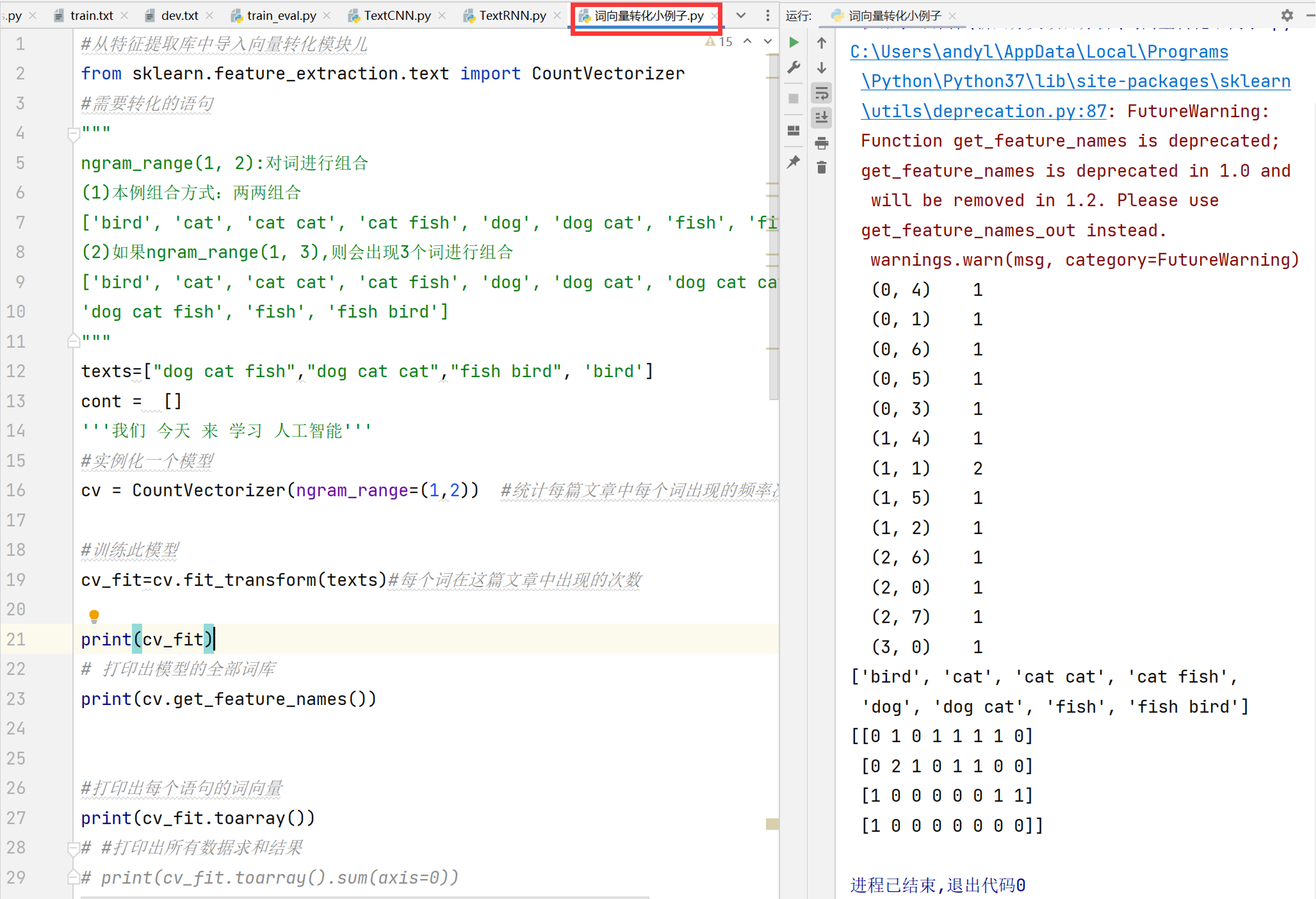The width and height of the screenshot is (1316, 899).
Task: Open run panel settings gear
Action: coord(1287,15)
